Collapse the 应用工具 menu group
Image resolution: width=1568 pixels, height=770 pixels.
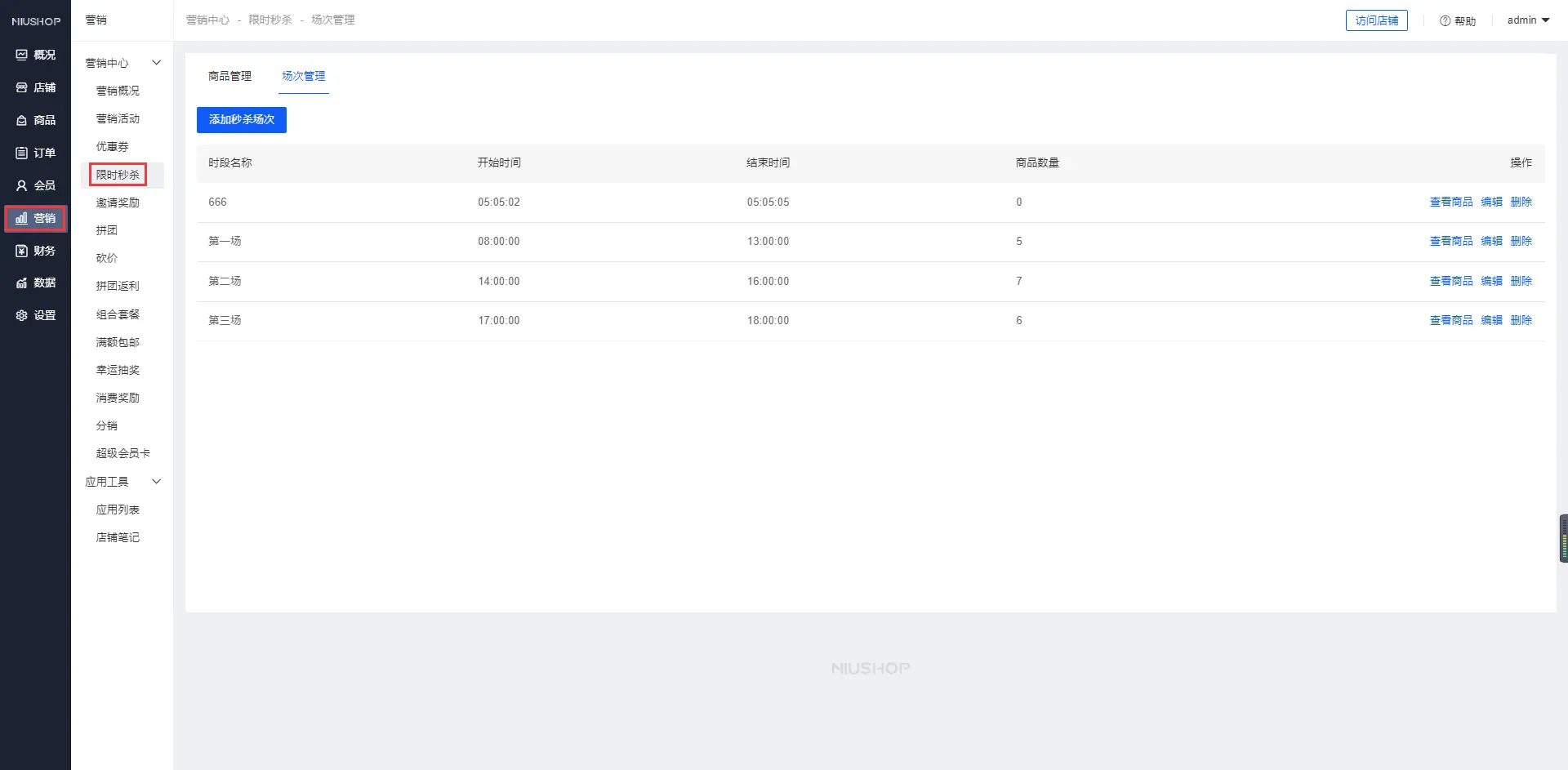click(x=156, y=482)
